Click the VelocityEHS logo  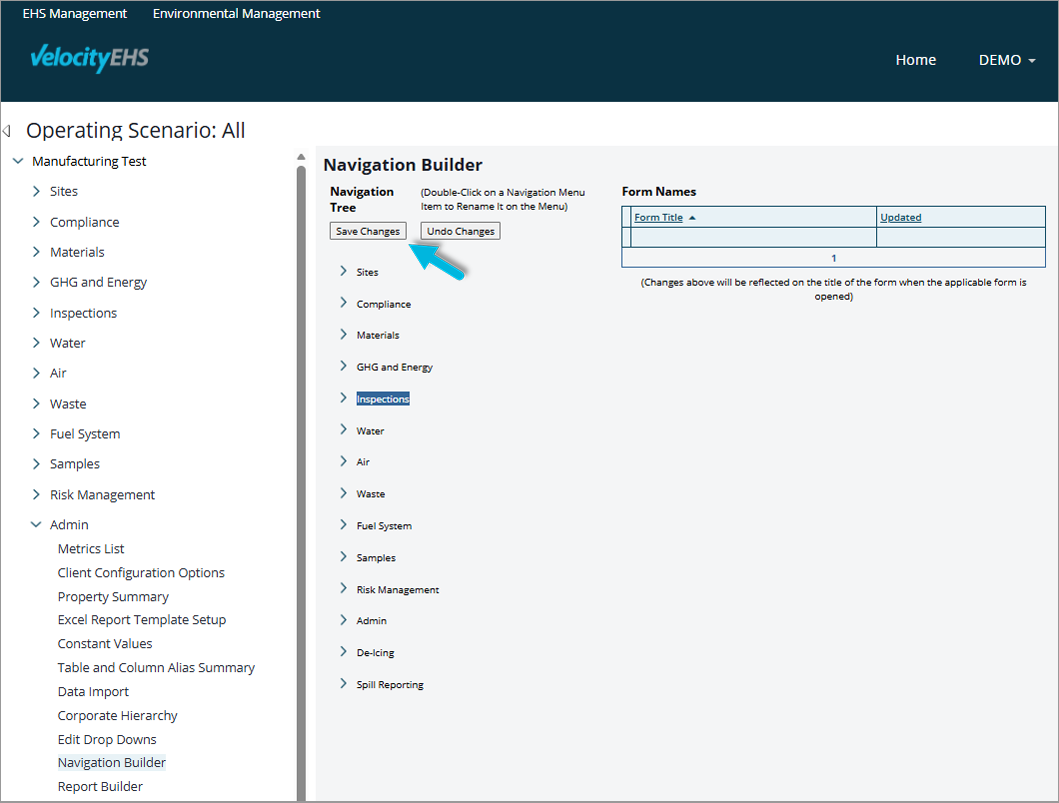click(x=89, y=58)
